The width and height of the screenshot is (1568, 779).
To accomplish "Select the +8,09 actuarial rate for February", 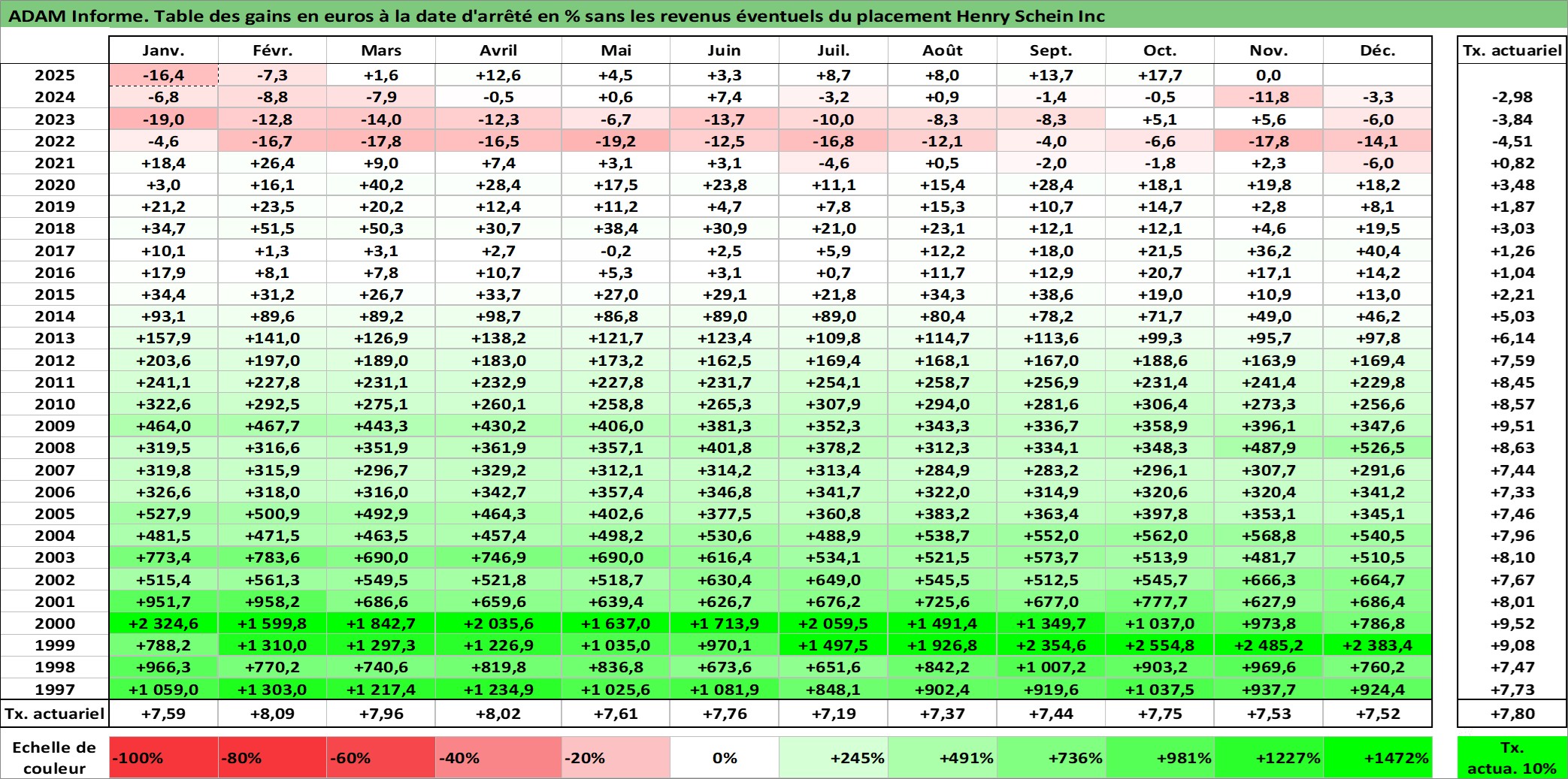I will tap(272, 714).
